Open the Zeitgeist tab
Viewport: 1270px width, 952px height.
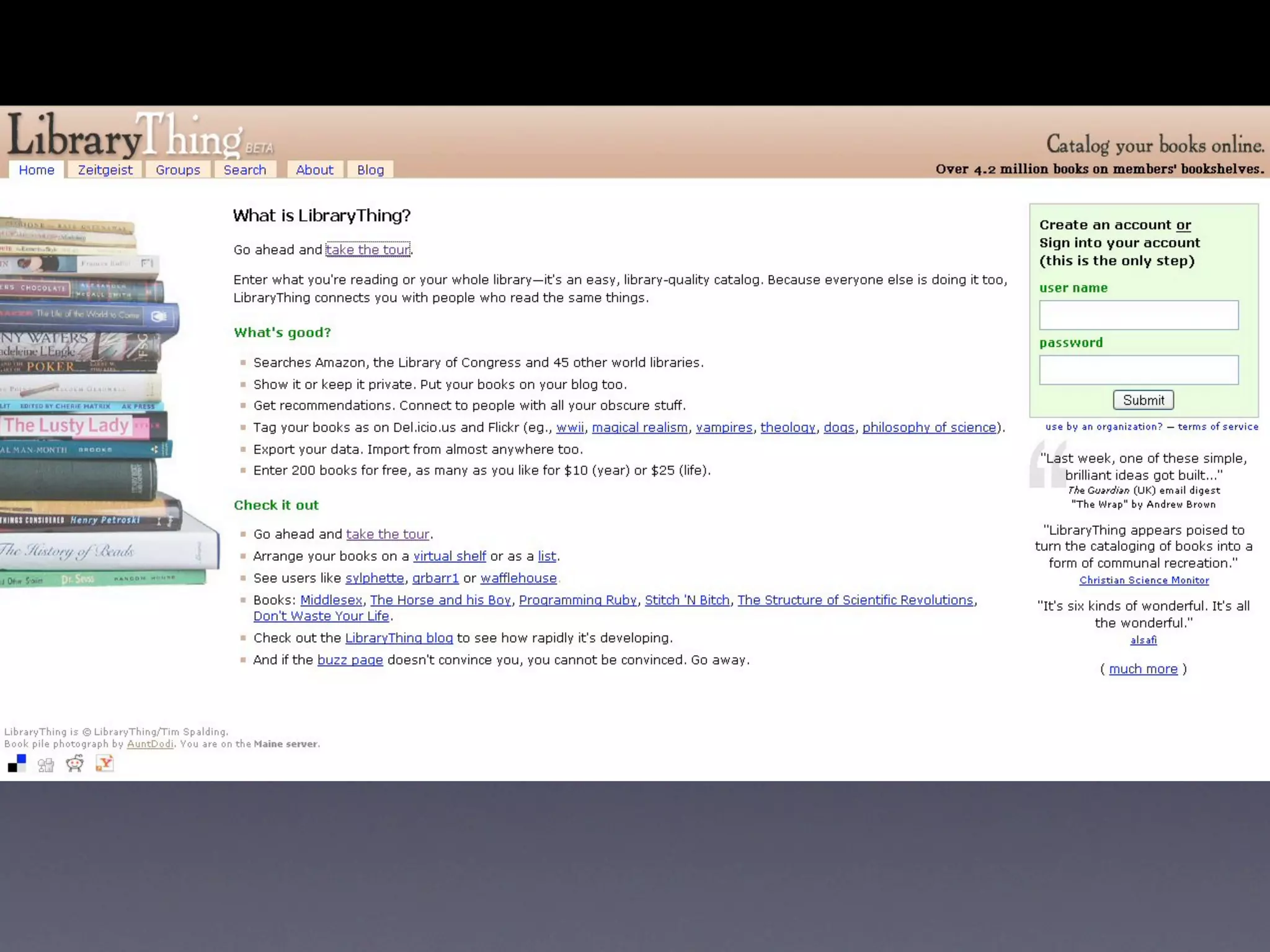[x=105, y=170]
